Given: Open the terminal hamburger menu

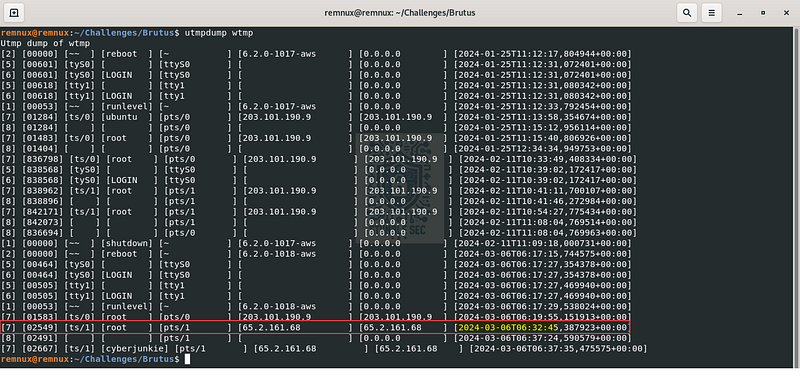Looking at the screenshot, I should tap(711, 12).
